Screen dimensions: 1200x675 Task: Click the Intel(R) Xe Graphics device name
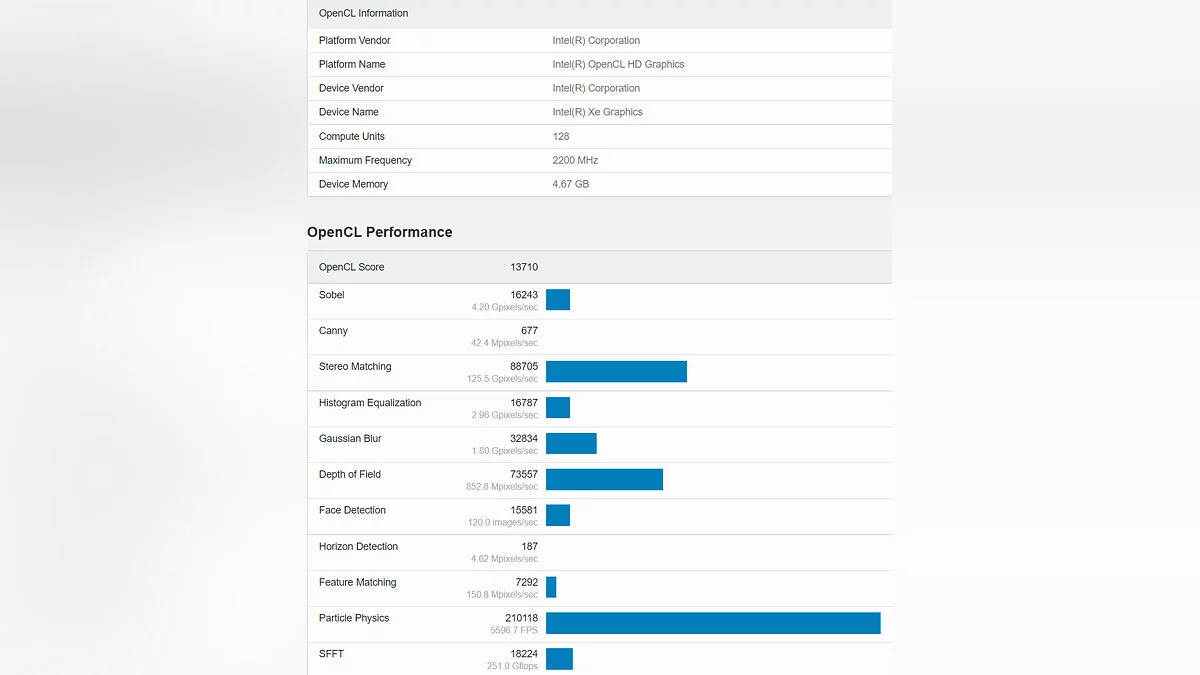tap(597, 112)
